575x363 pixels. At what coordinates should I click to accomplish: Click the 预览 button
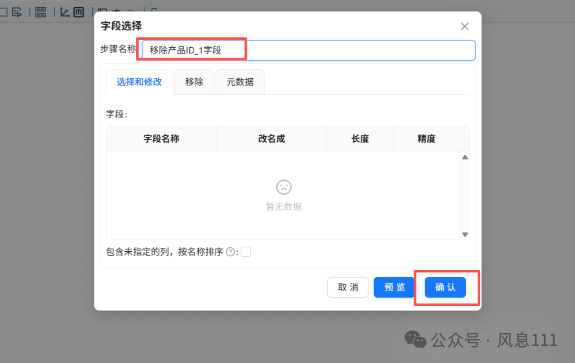(x=394, y=287)
